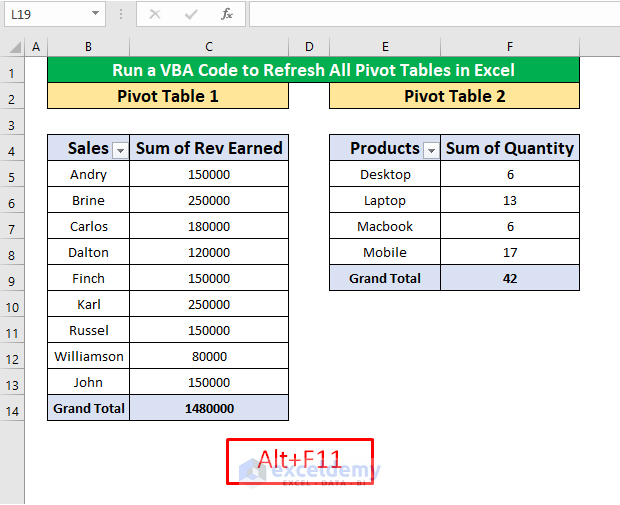Image resolution: width=620 pixels, height=505 pixels.
Task: Select the 180000 value for Carlos
Action: (209, 226)
